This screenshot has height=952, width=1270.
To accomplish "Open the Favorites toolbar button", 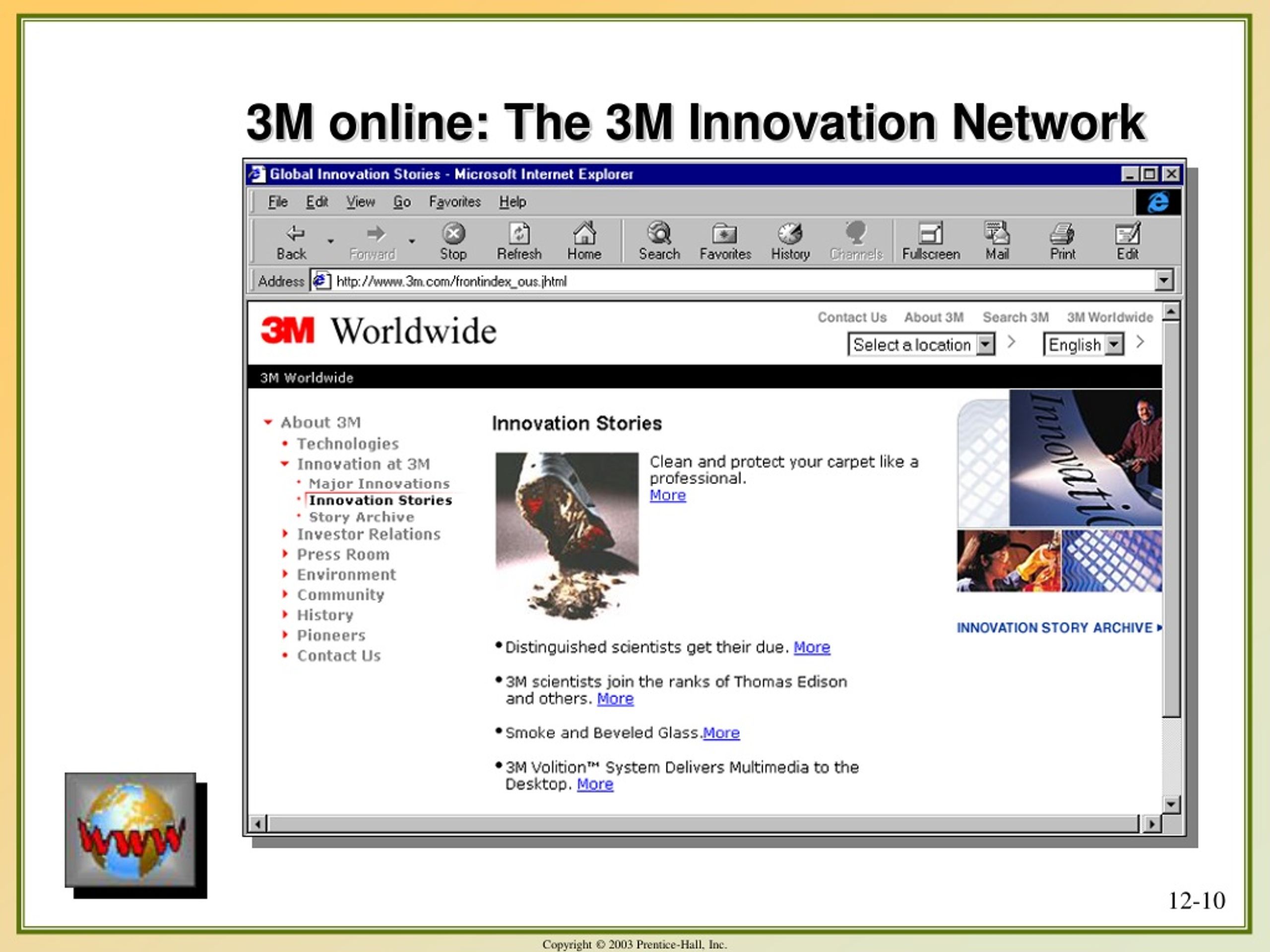I will point(725,241).
